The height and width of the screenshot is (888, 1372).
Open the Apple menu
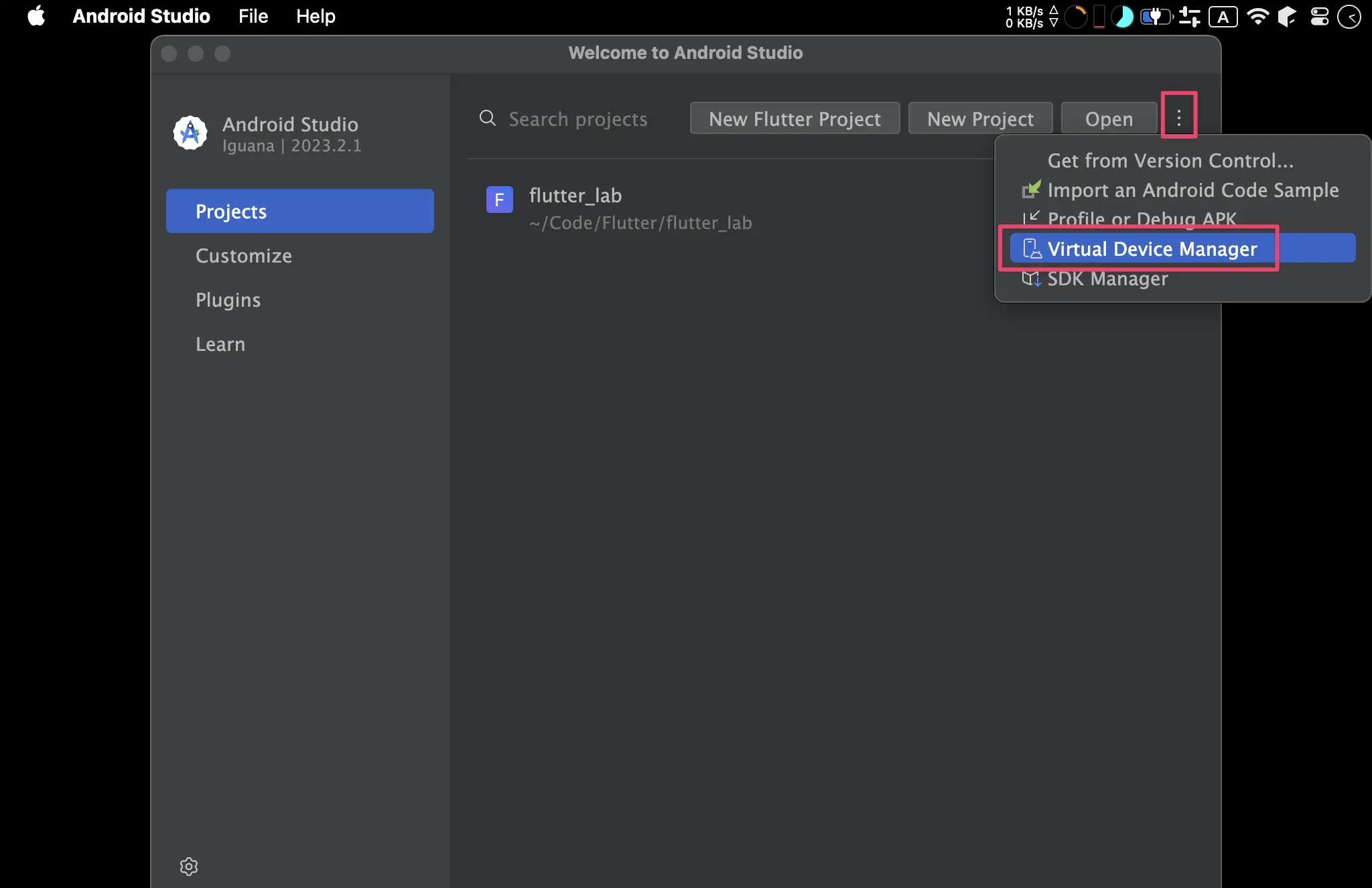[36, 16]
